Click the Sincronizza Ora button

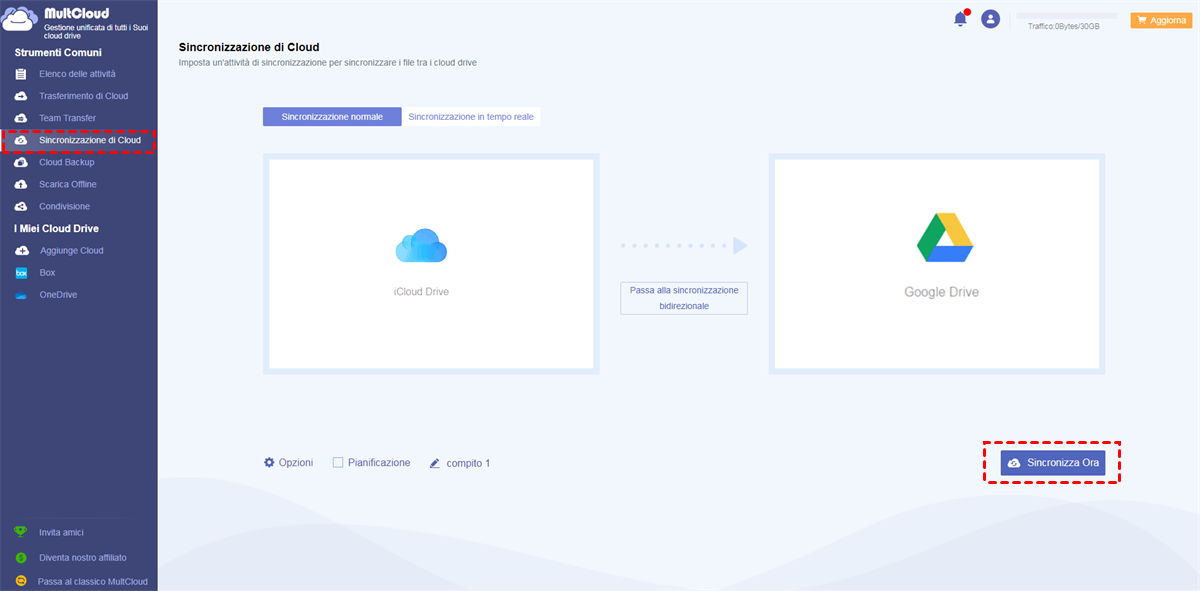(1053, 463)
